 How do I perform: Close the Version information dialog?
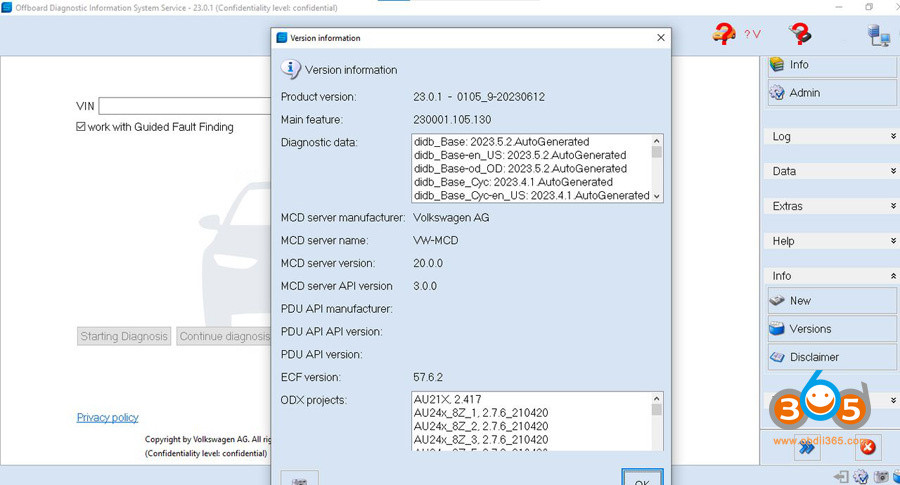click(661, 38)
